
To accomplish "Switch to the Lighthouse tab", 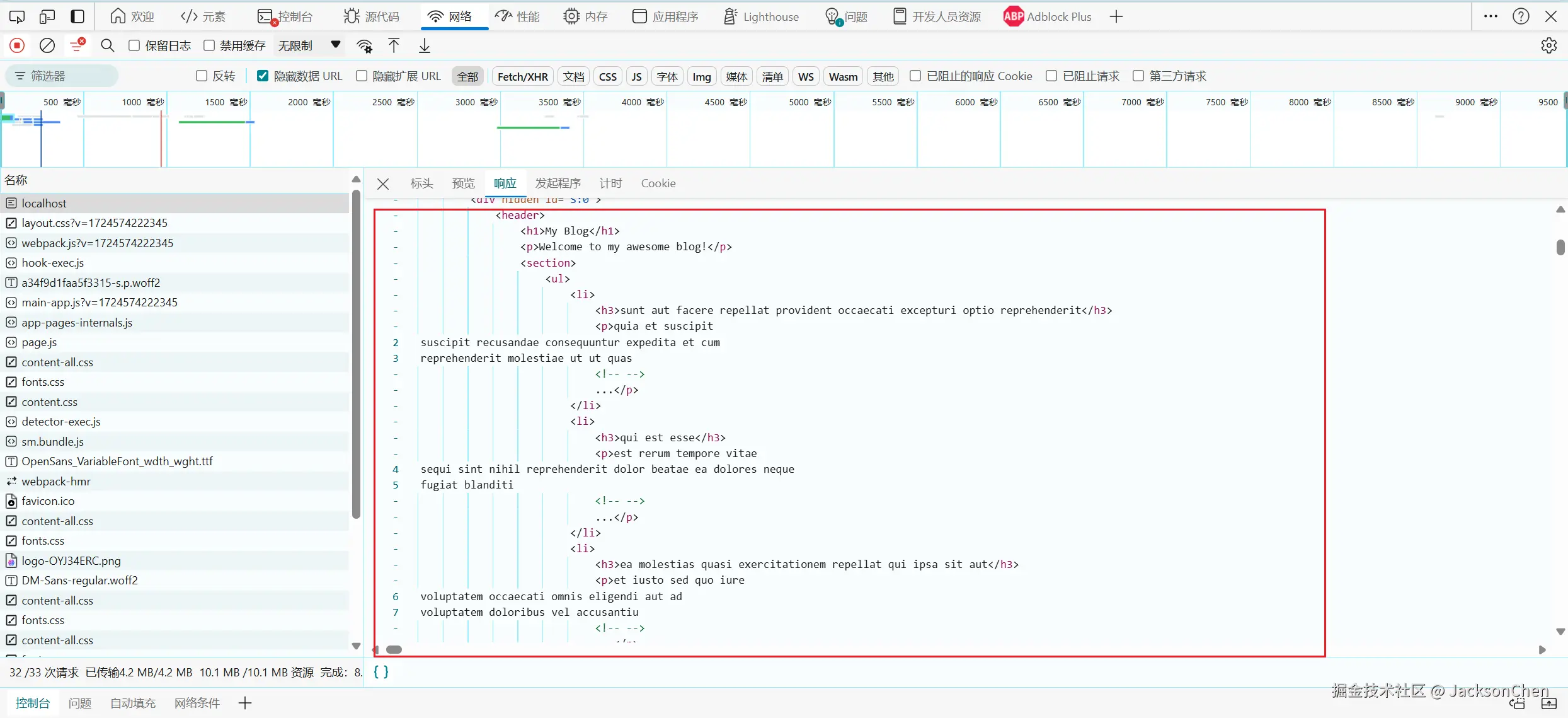I will point(761,16).
